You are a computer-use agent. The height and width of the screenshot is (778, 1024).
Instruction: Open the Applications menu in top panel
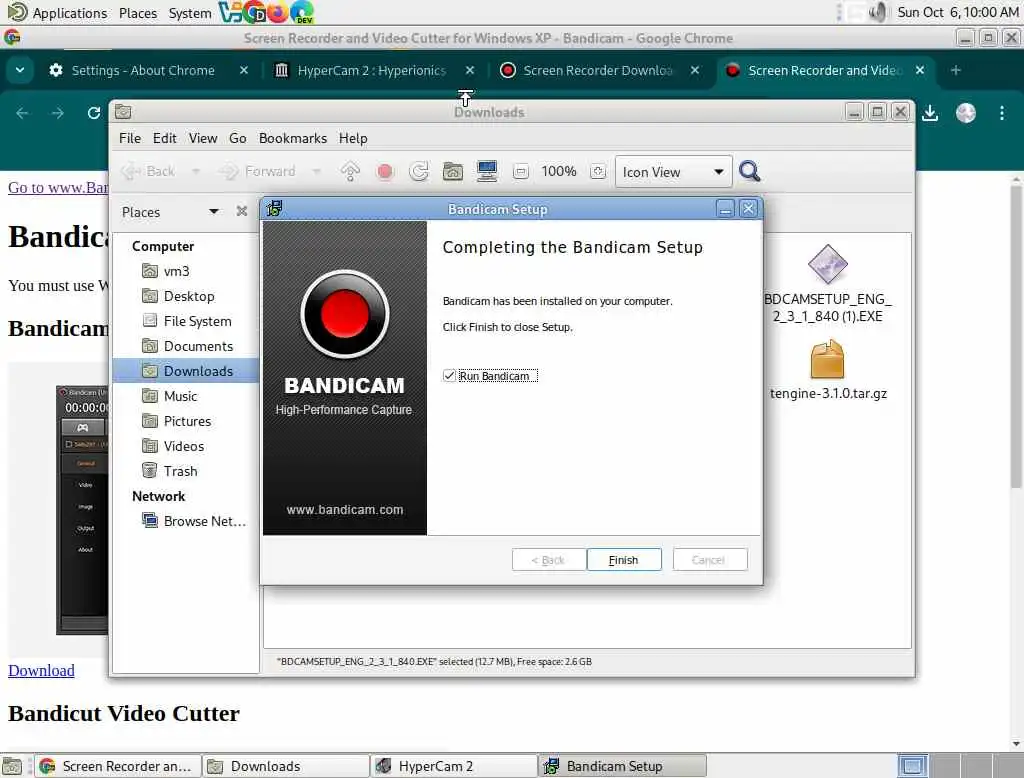click(x=70, y=12)
